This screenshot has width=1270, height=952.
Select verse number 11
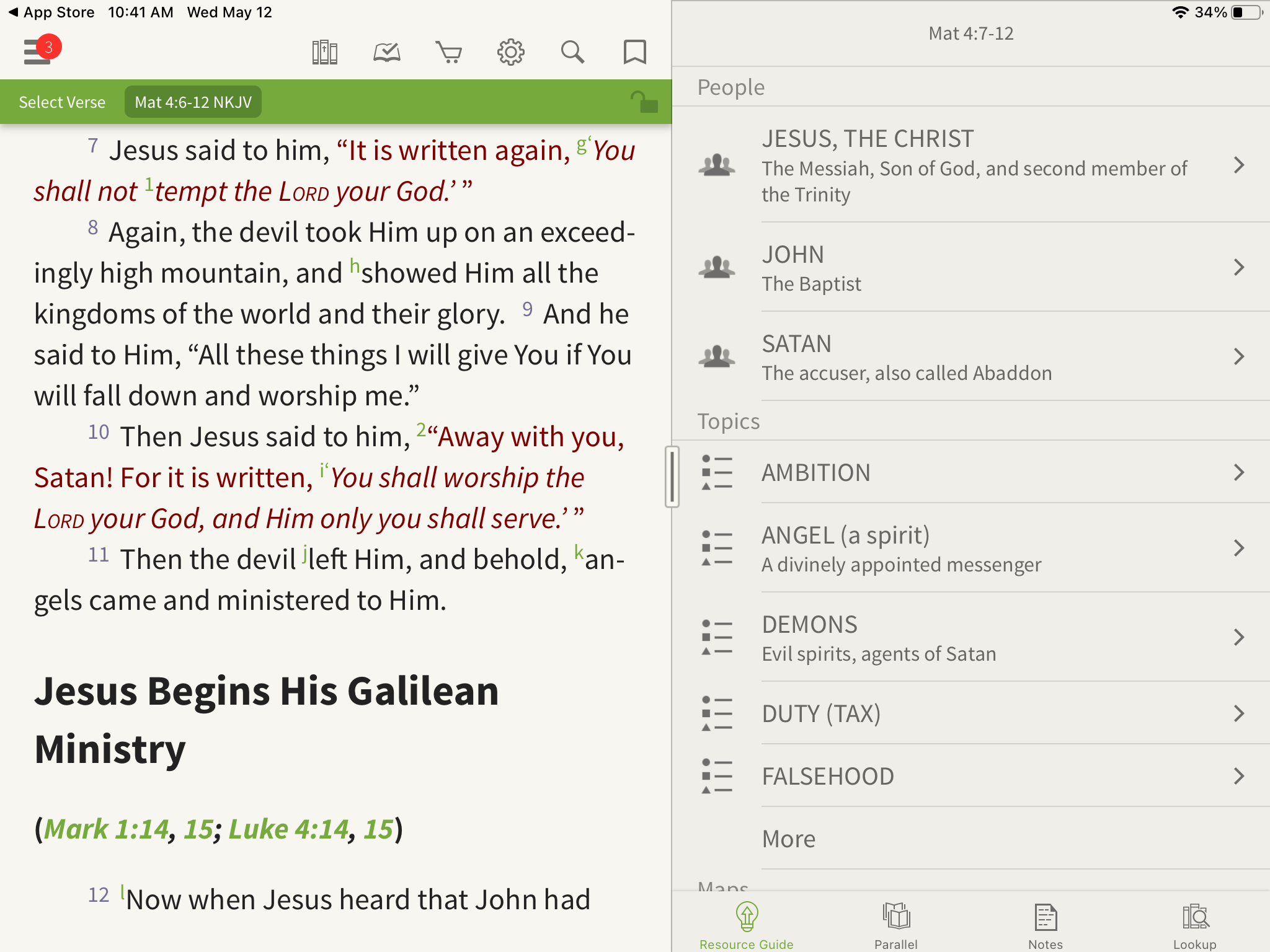[99, 555]
